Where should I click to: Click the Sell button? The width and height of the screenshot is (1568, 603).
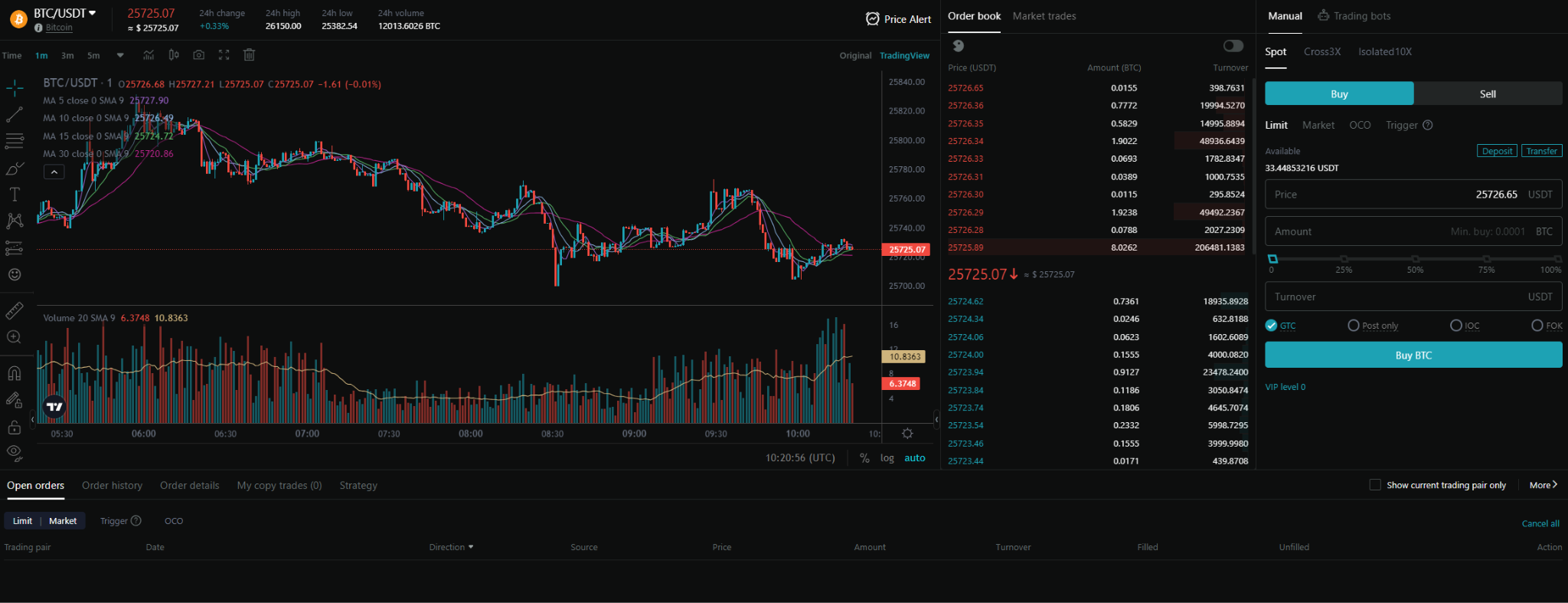1488,93
